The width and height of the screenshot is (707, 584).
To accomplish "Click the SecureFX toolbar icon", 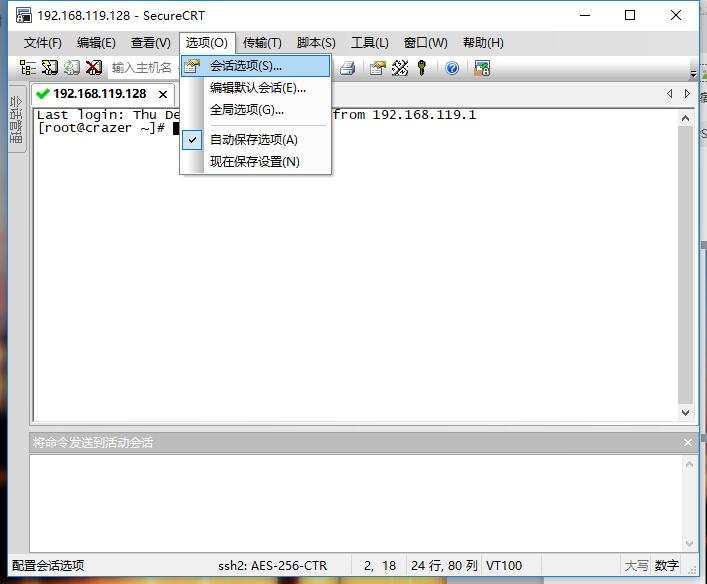I will pyautogui.click(x=482, y=68).
